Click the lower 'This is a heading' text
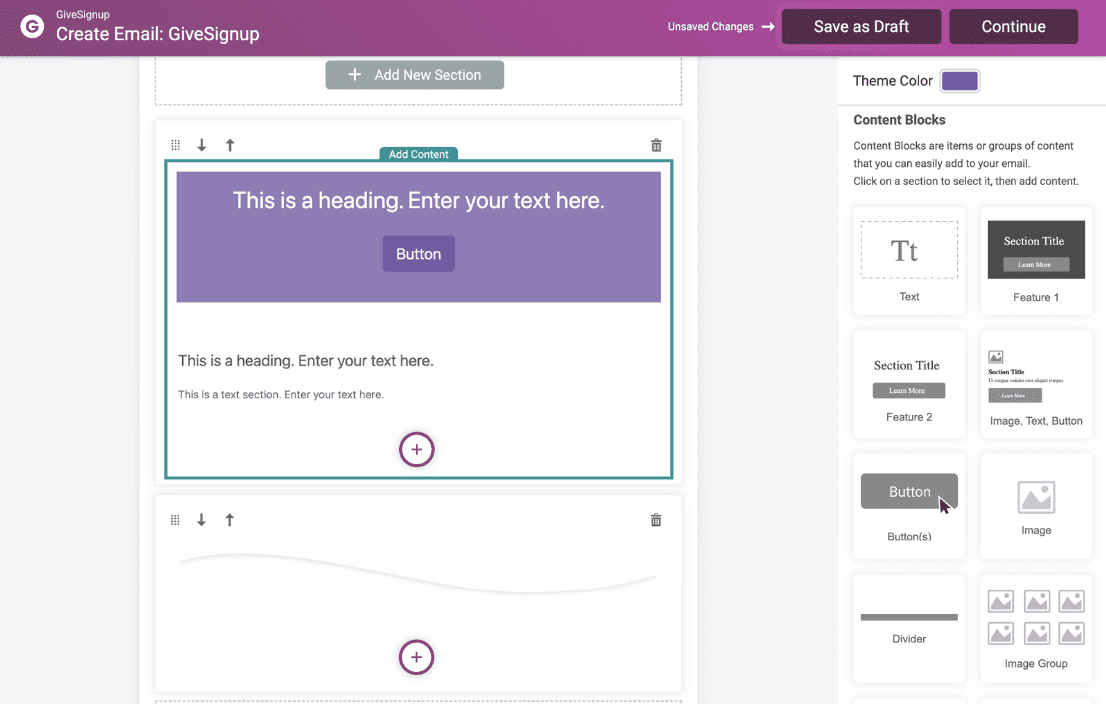This screenshot has width=1106, height=704. [x=305, y=360]
